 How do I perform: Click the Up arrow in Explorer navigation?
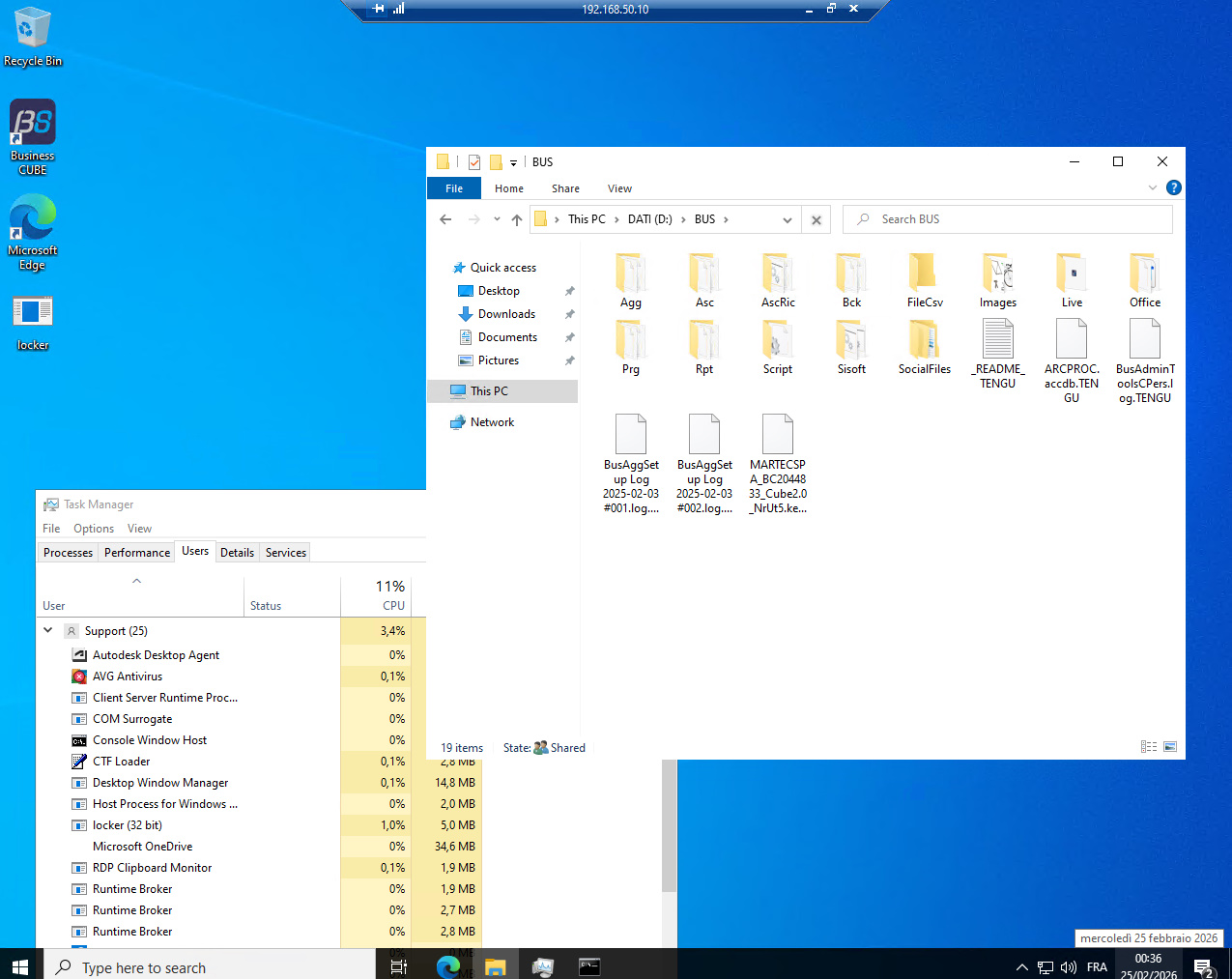pyautogui.click(x=517, y=219)
